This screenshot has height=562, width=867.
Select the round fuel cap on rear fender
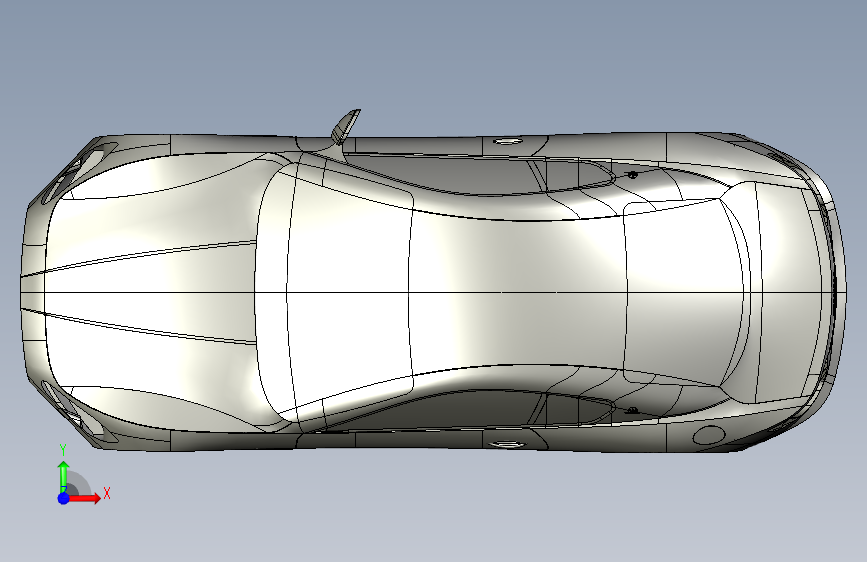(x=708, y=436)
